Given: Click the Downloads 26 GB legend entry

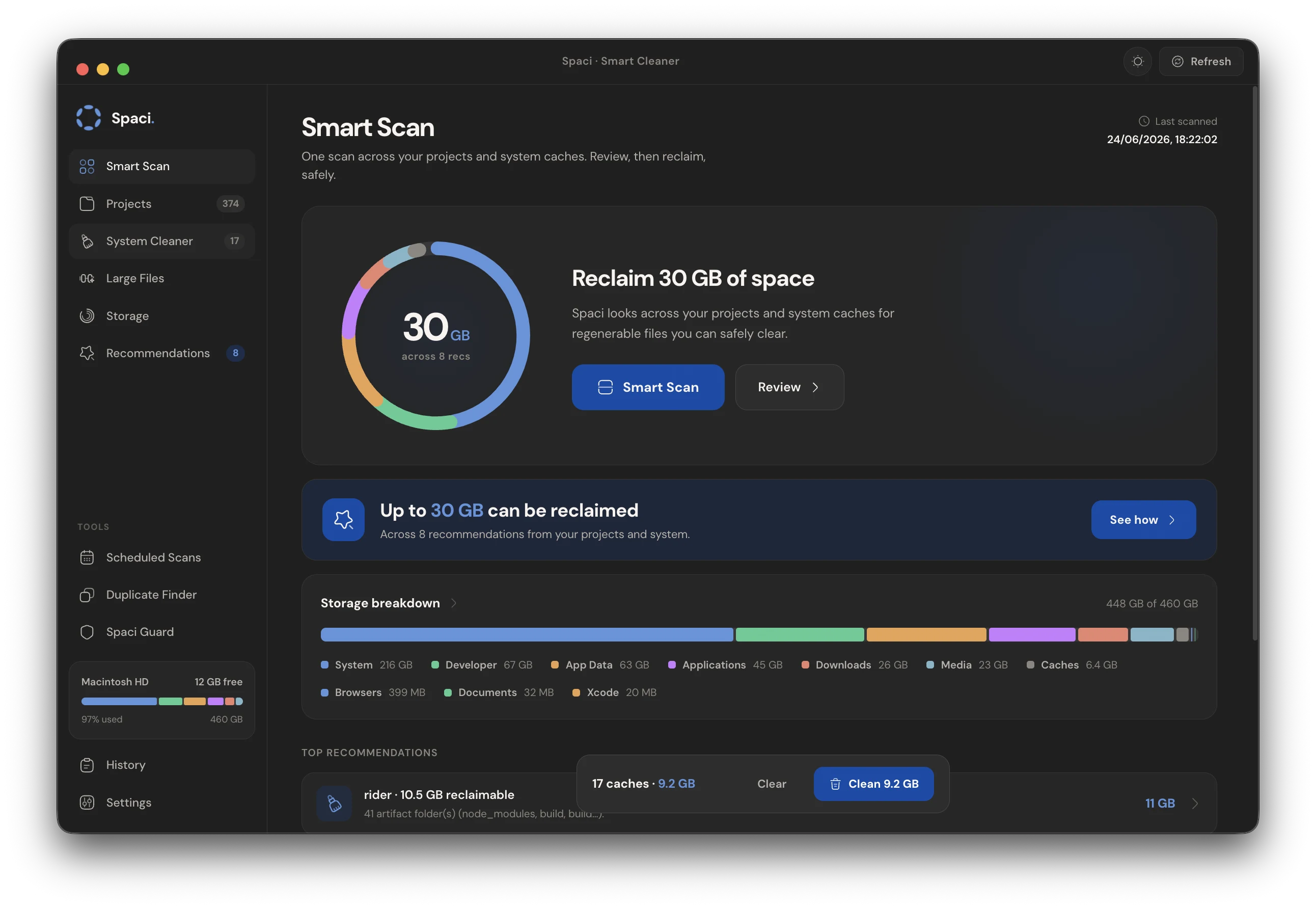Looking at the screenshot, I should click(855, 665).
